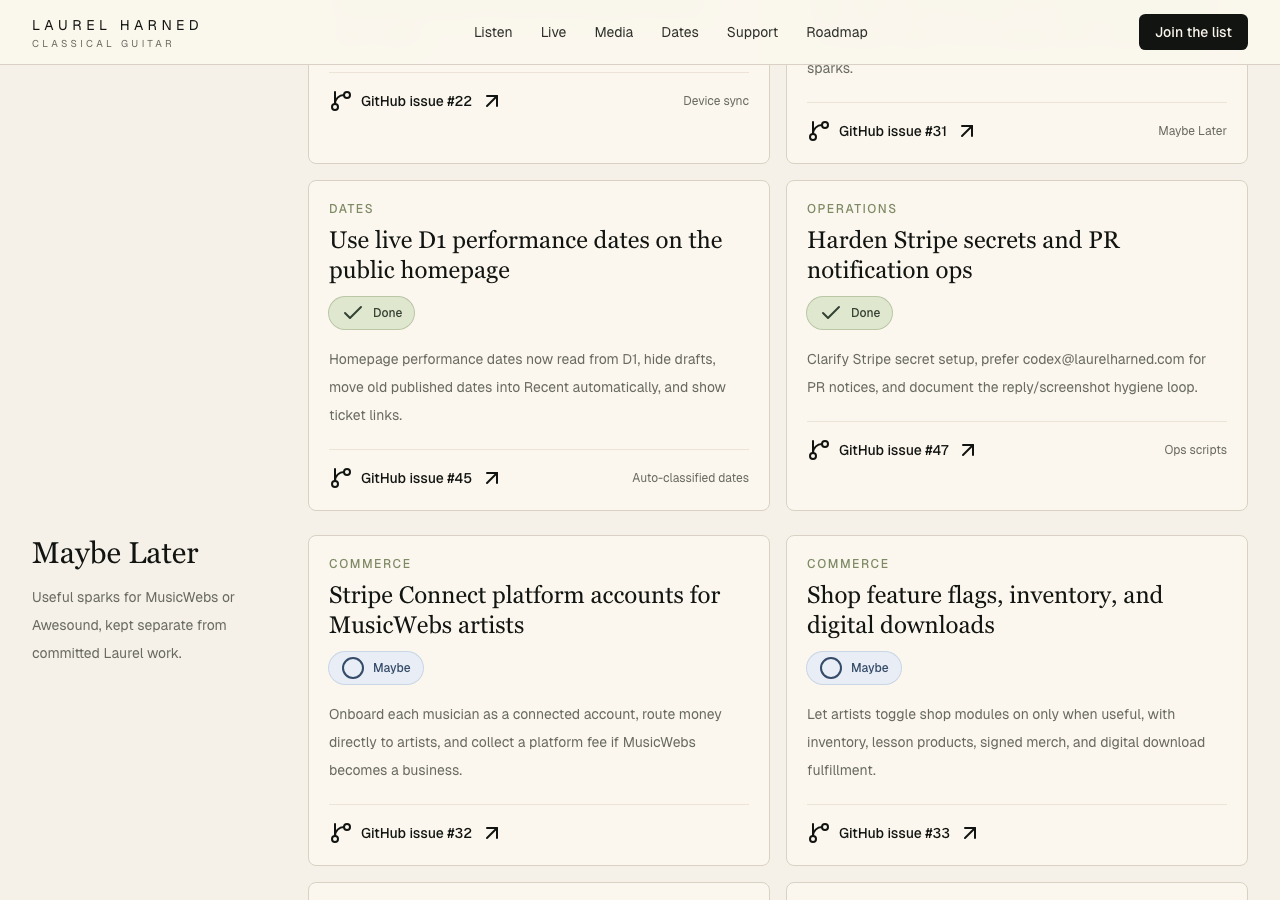Click circle icon in Stripe Connect Maybe badge
Screen dimensions: 1280x900
pos(353,668)
